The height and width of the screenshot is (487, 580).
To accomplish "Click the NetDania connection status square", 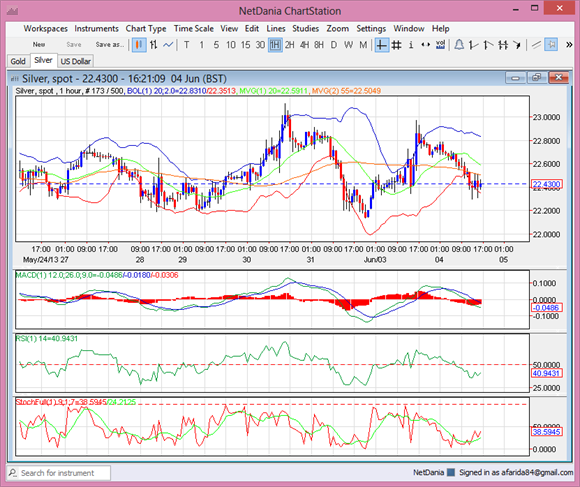I will 451,473.
